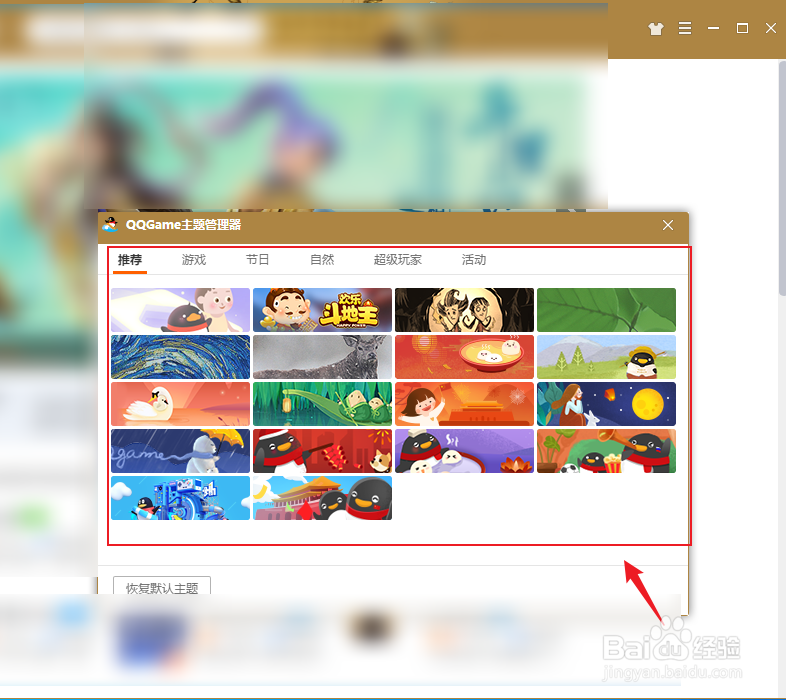The width and height of the screenshot is (786, 700).
Task: Select the green leaf theme
Action: 606,310
